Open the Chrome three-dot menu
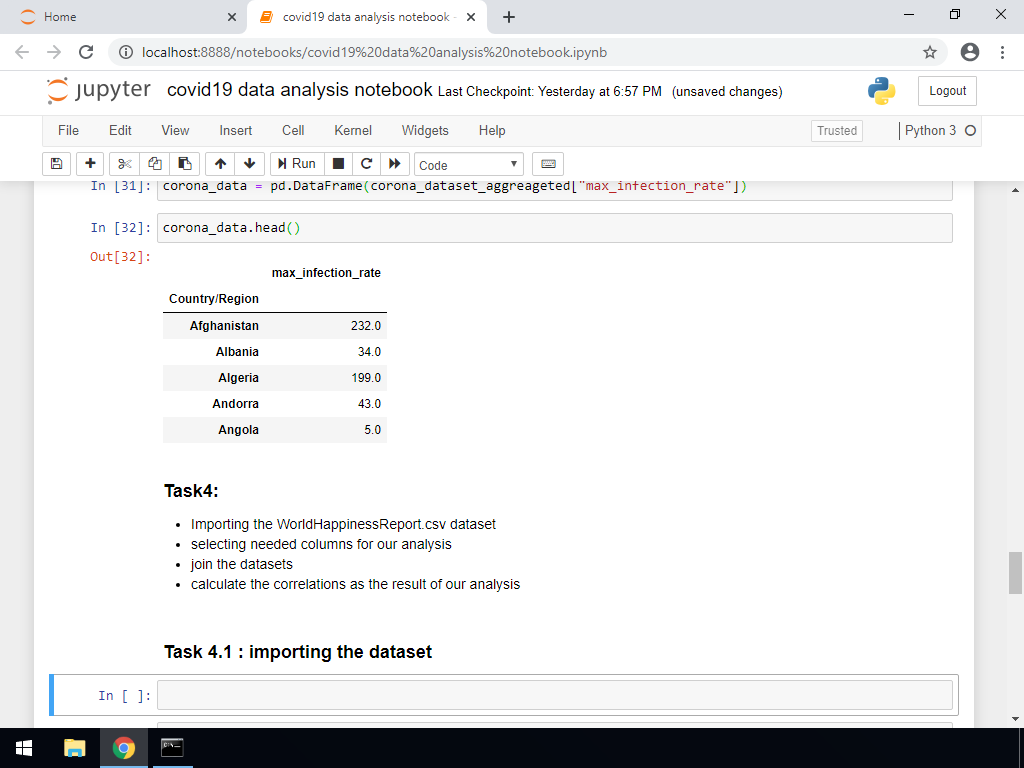1024x768 pixels. pyautogui.click(x=1002, y=52)
